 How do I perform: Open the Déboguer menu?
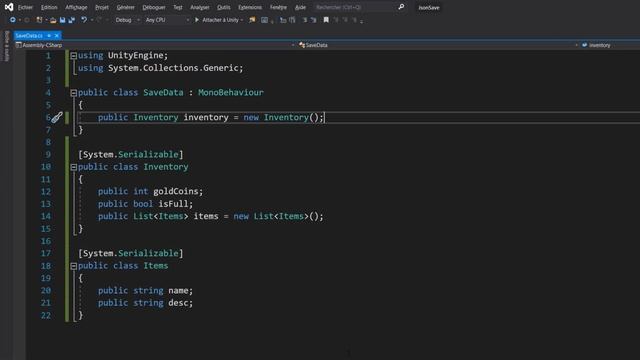click(x=154, y=7)
